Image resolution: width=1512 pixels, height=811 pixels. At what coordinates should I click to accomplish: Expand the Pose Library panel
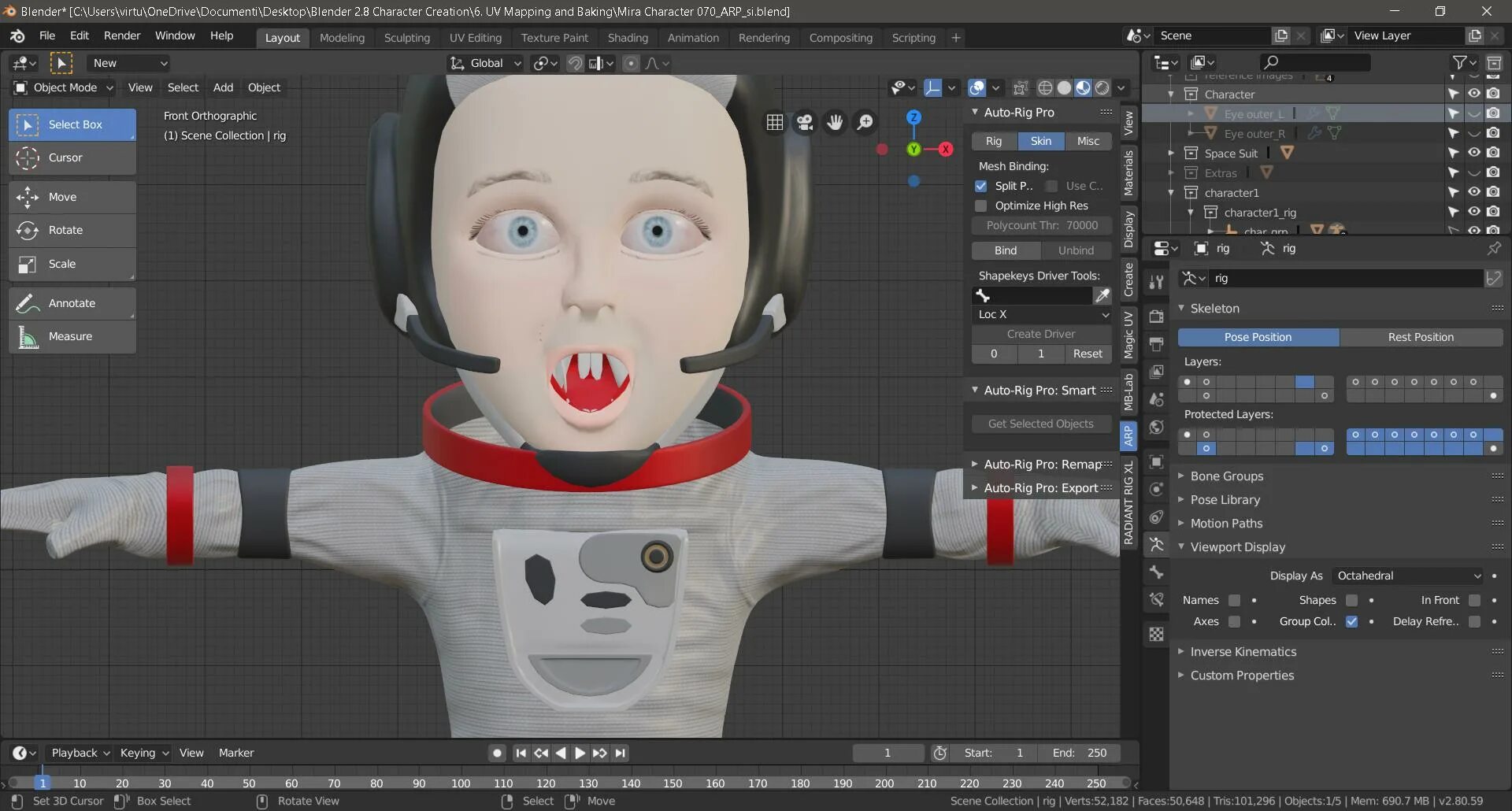[x=1225, y=500]
